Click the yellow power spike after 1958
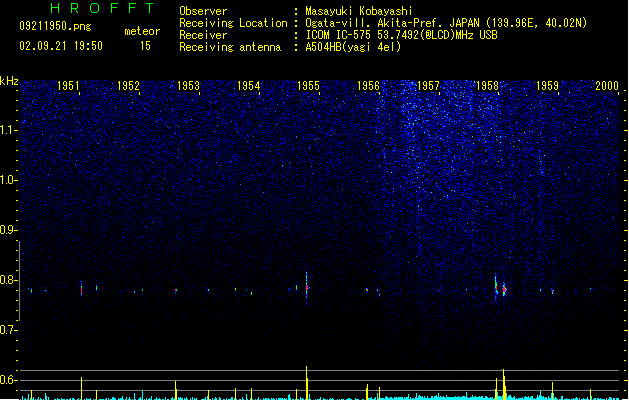This screenshot has width=629, height=400. click(504, 384)
